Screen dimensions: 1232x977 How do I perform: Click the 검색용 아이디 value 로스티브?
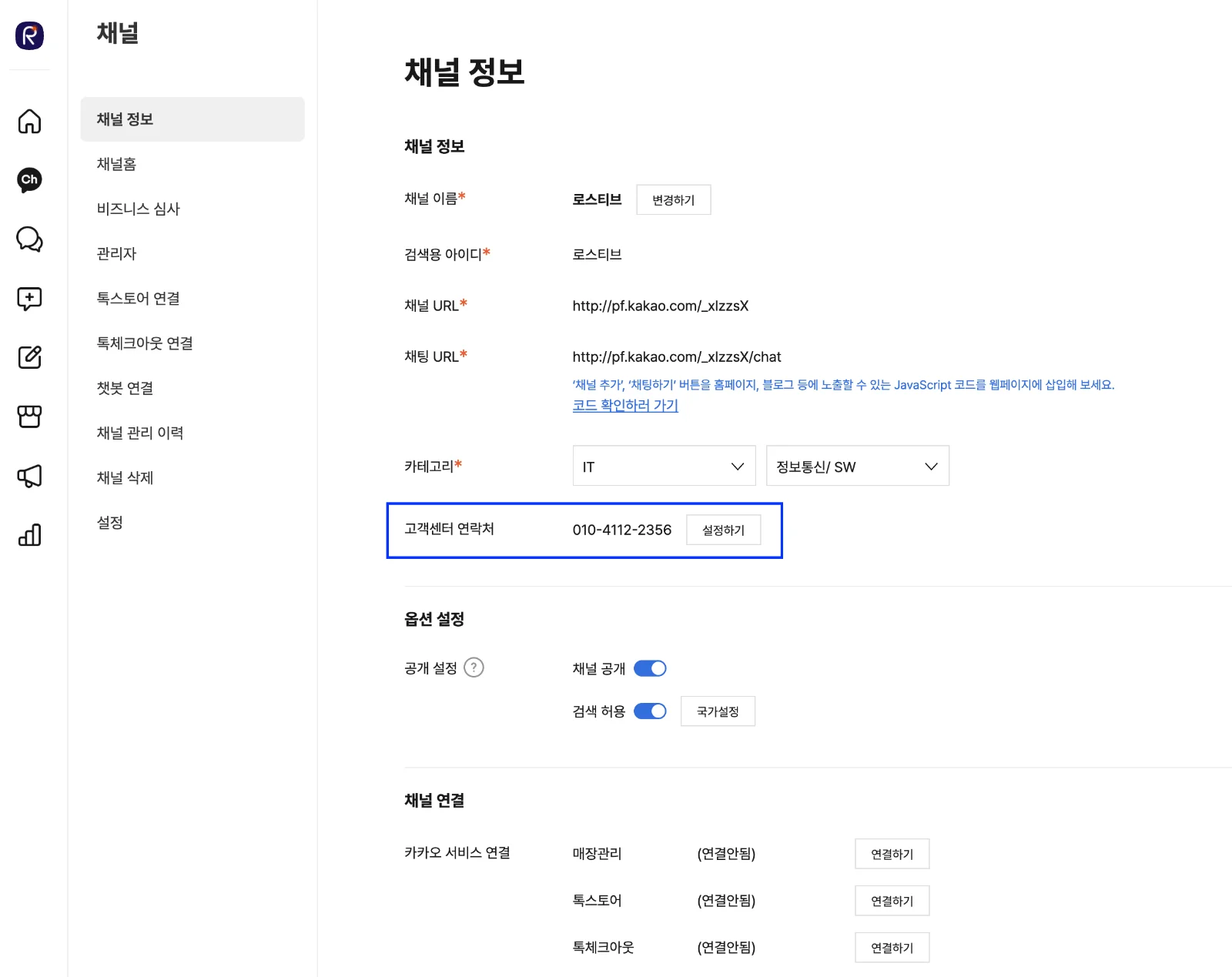point(597,254)
